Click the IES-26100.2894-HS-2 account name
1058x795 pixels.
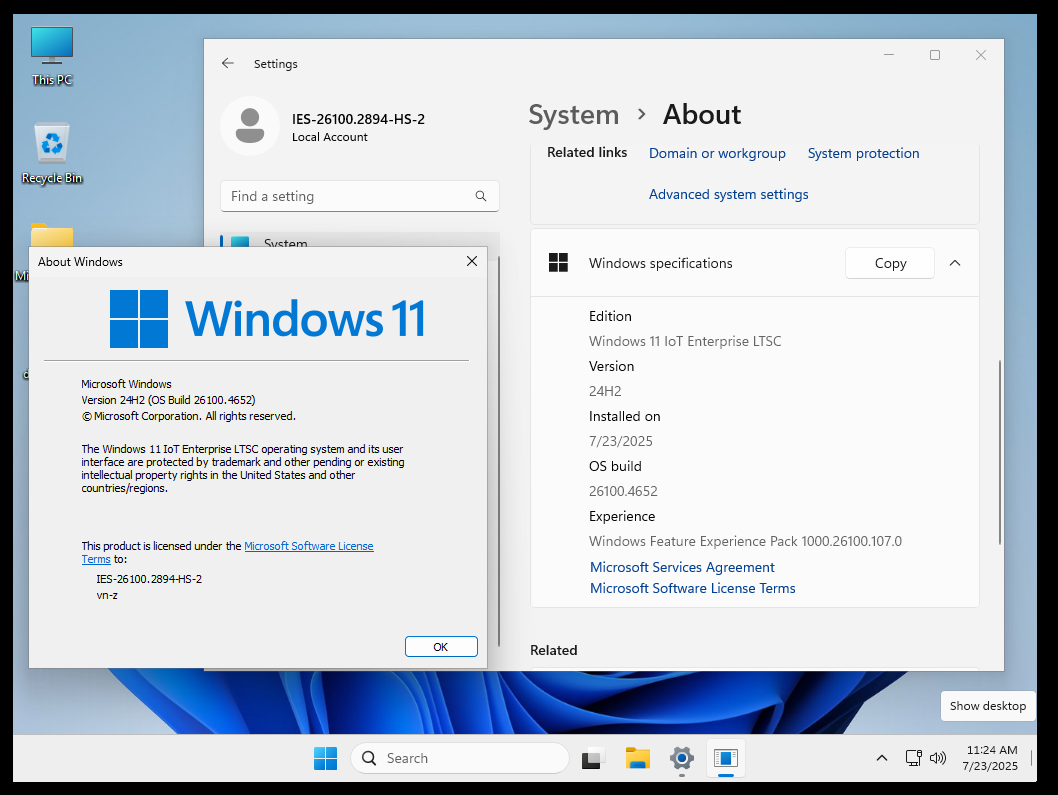click(x=358, y=119)
